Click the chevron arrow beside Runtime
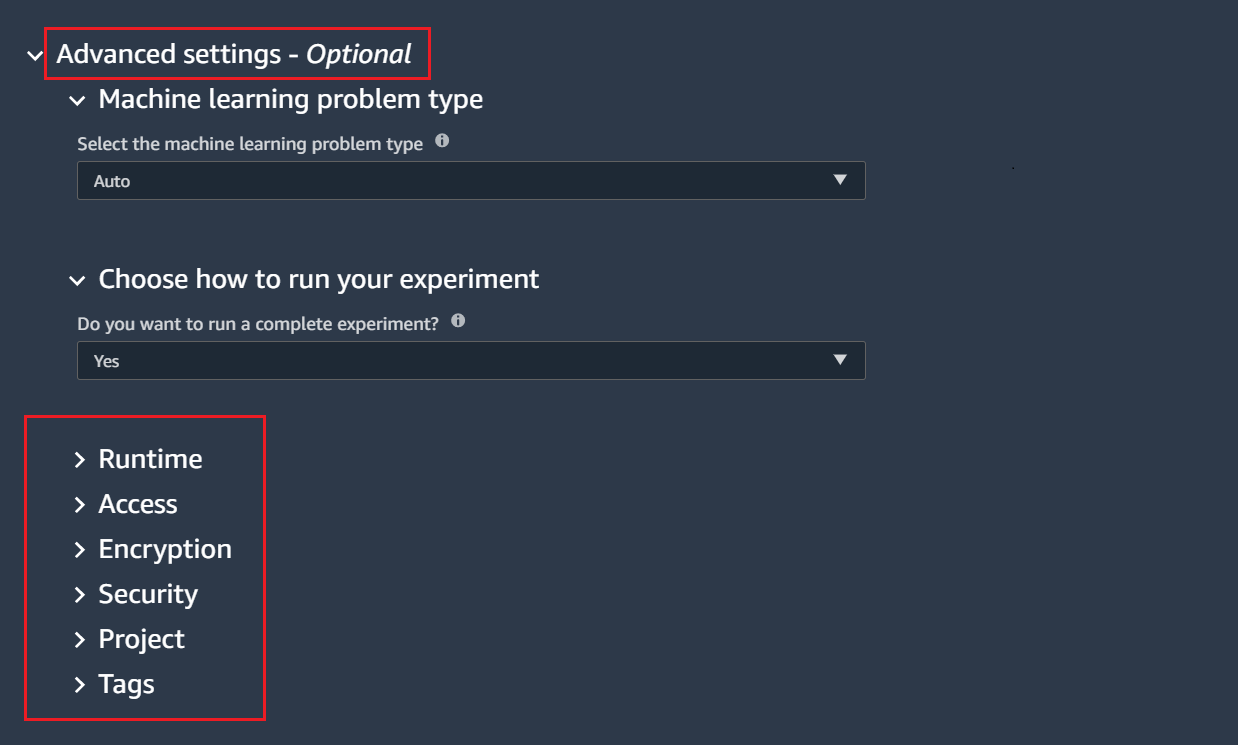The width and height of the screenshot is (1238, 745). [x=80, y=460]
